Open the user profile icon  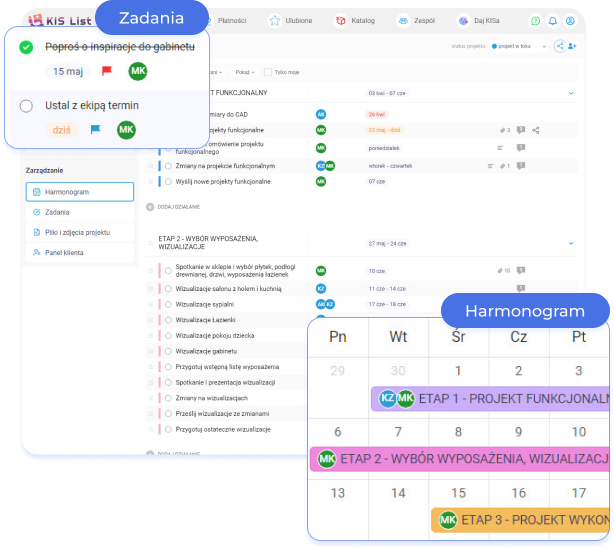(570, 20)
